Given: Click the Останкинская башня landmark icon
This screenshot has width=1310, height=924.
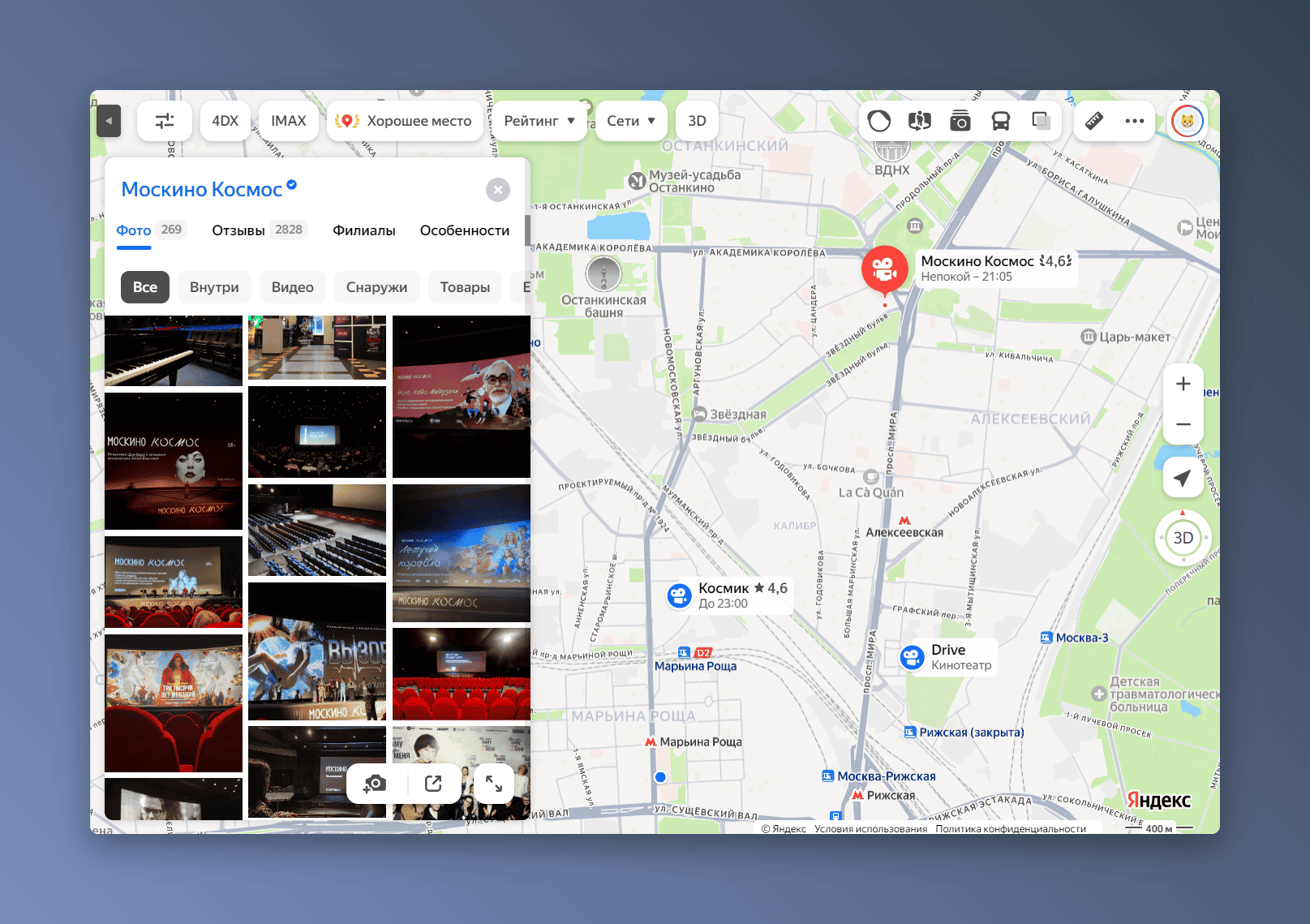Looking at the screenshot, I should 603,274.
